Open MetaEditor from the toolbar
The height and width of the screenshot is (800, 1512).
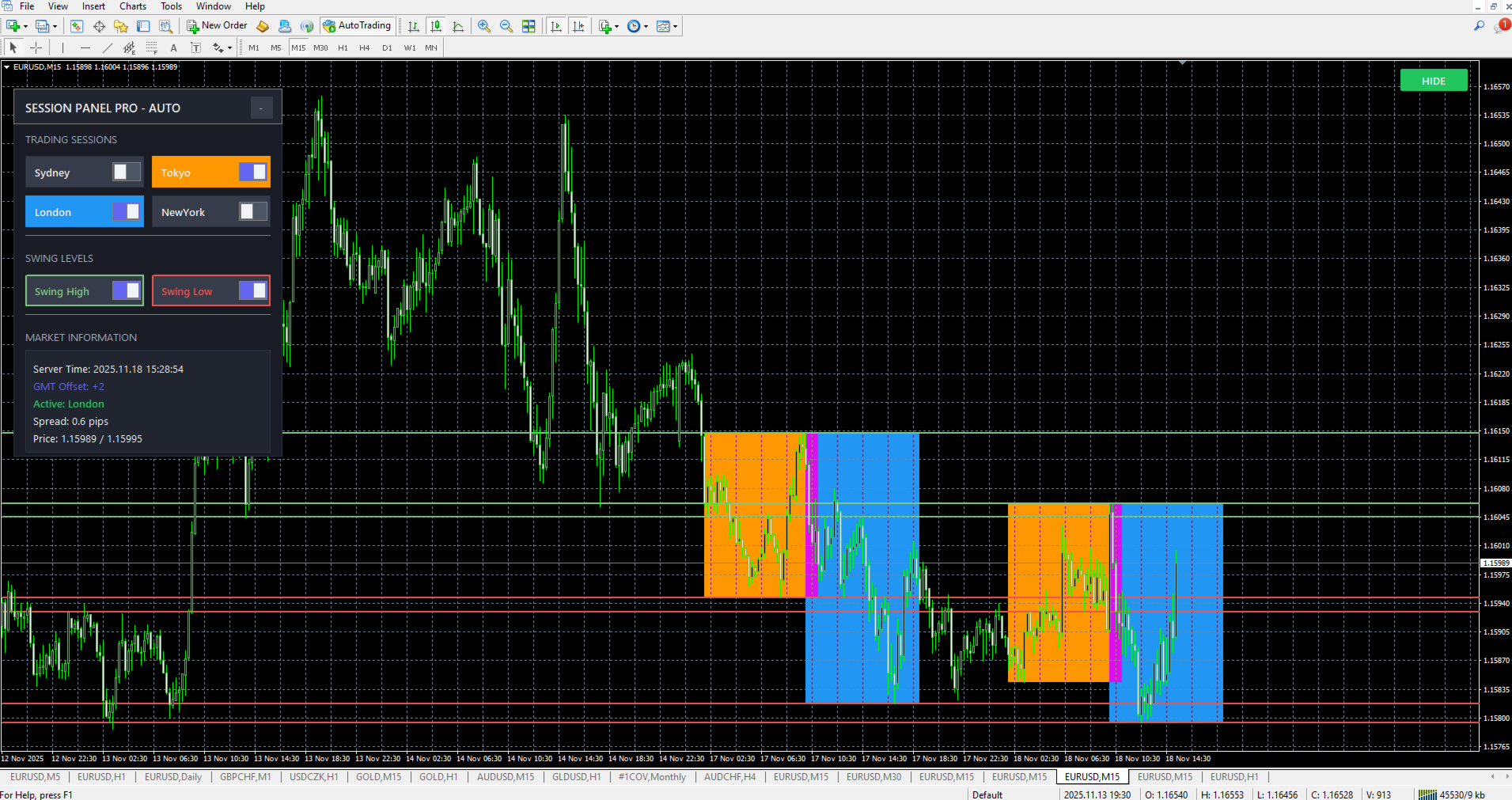point(263,26)
